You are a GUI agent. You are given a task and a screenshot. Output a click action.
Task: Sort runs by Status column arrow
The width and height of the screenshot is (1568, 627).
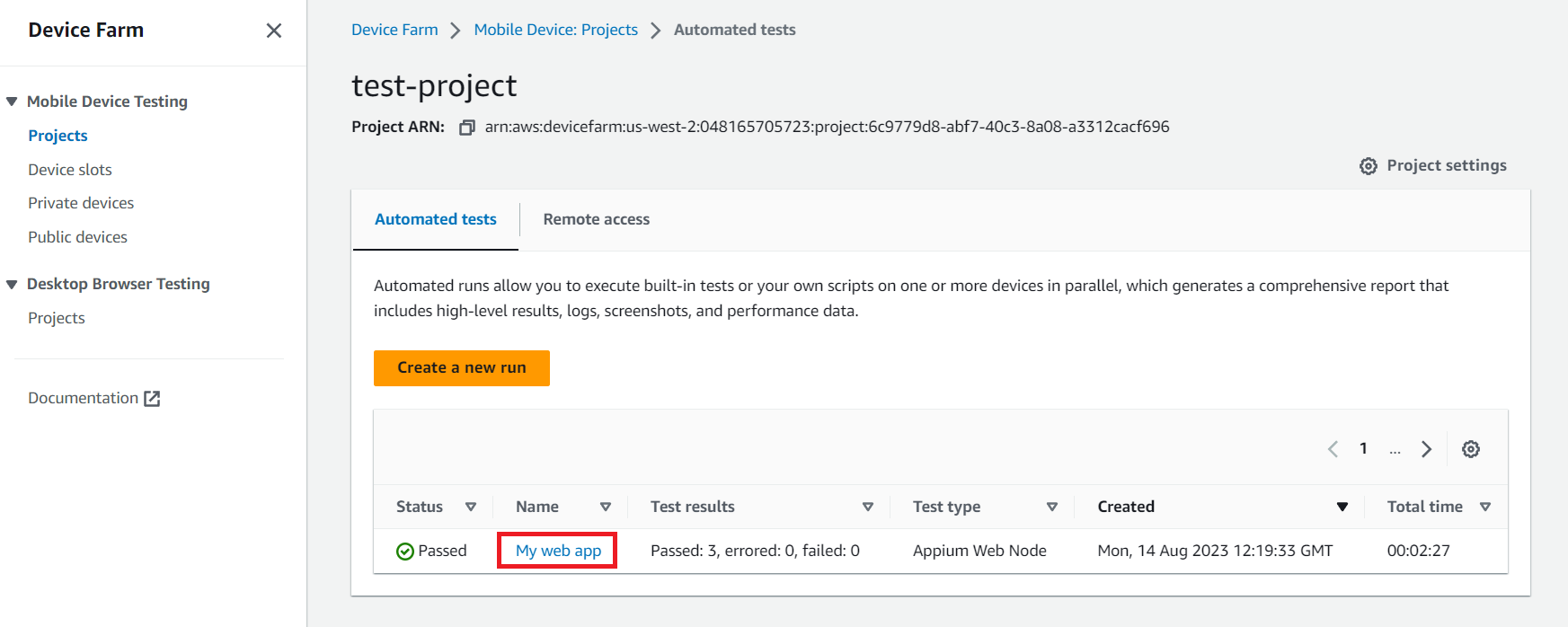470,508
